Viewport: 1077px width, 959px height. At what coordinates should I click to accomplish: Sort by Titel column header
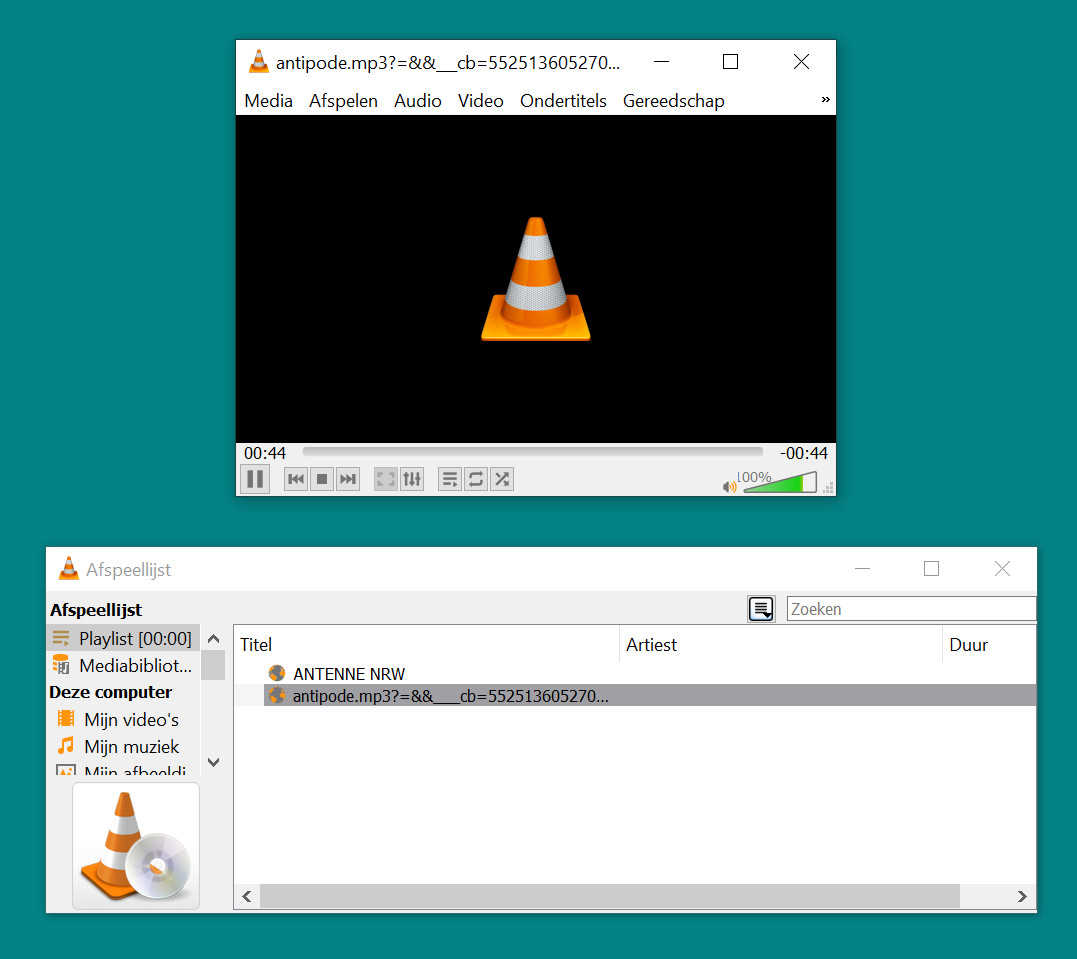click(427, 644)
